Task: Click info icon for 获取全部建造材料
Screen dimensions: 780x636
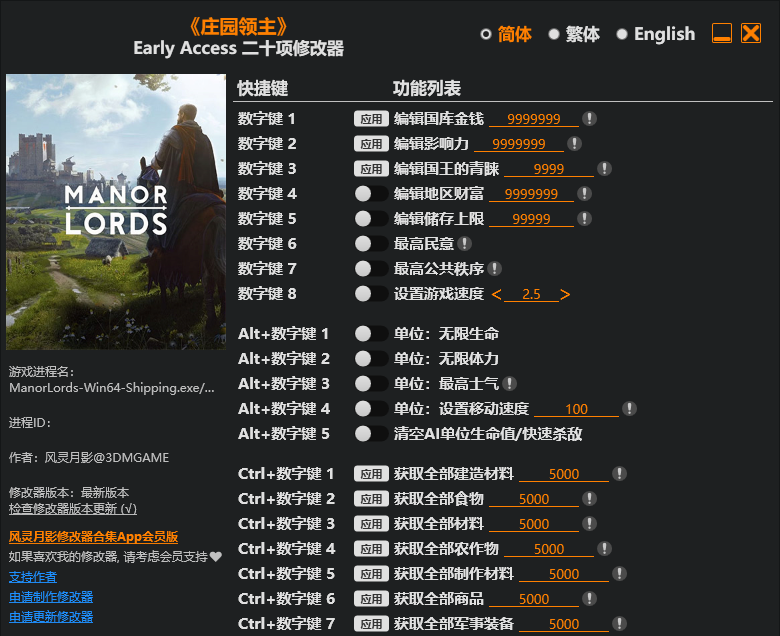Action: coord(620,474)
